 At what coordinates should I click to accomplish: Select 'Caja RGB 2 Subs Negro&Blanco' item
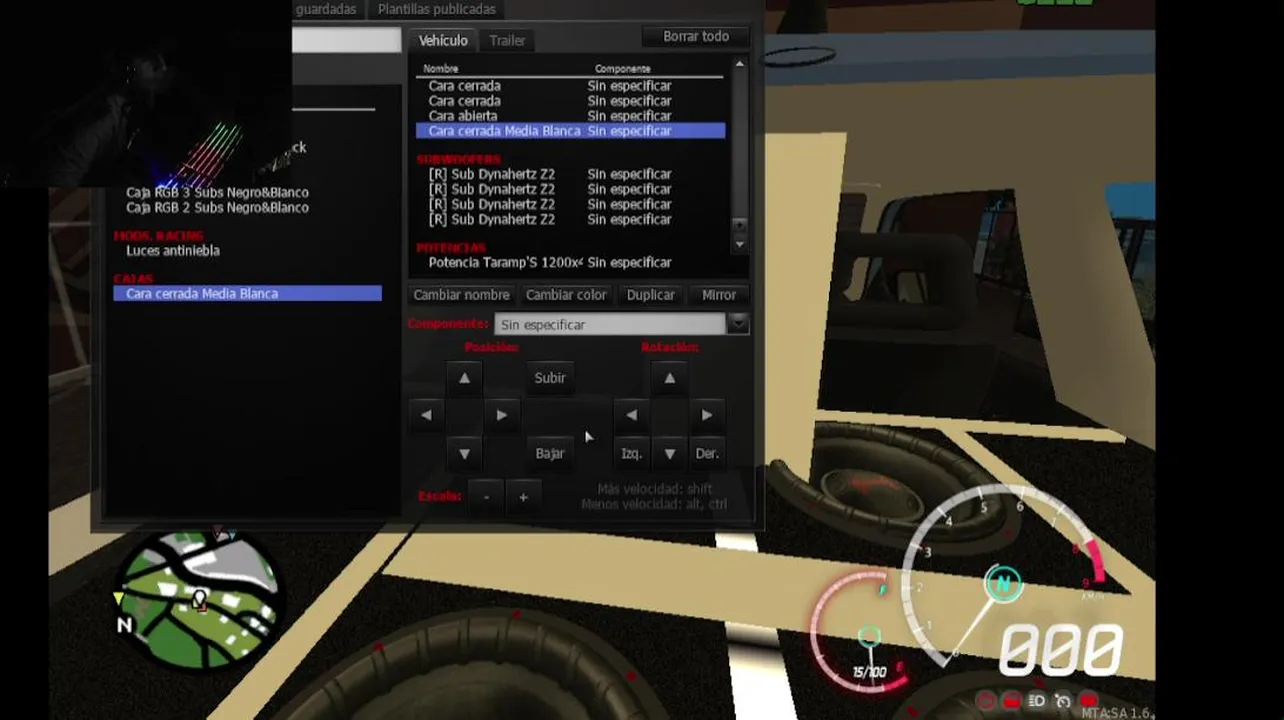pos(217,207)
